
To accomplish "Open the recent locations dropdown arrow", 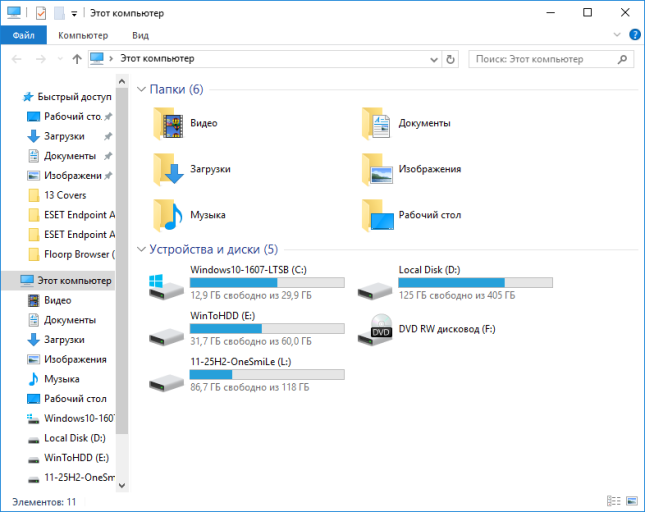I will pos(60,59).
